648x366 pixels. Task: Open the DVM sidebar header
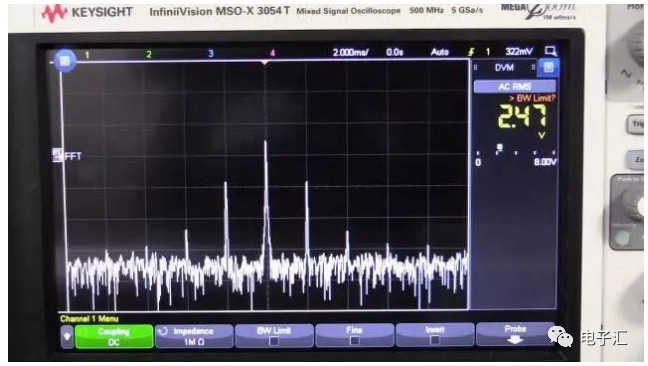pyautogui.click(x=504, y=68)
